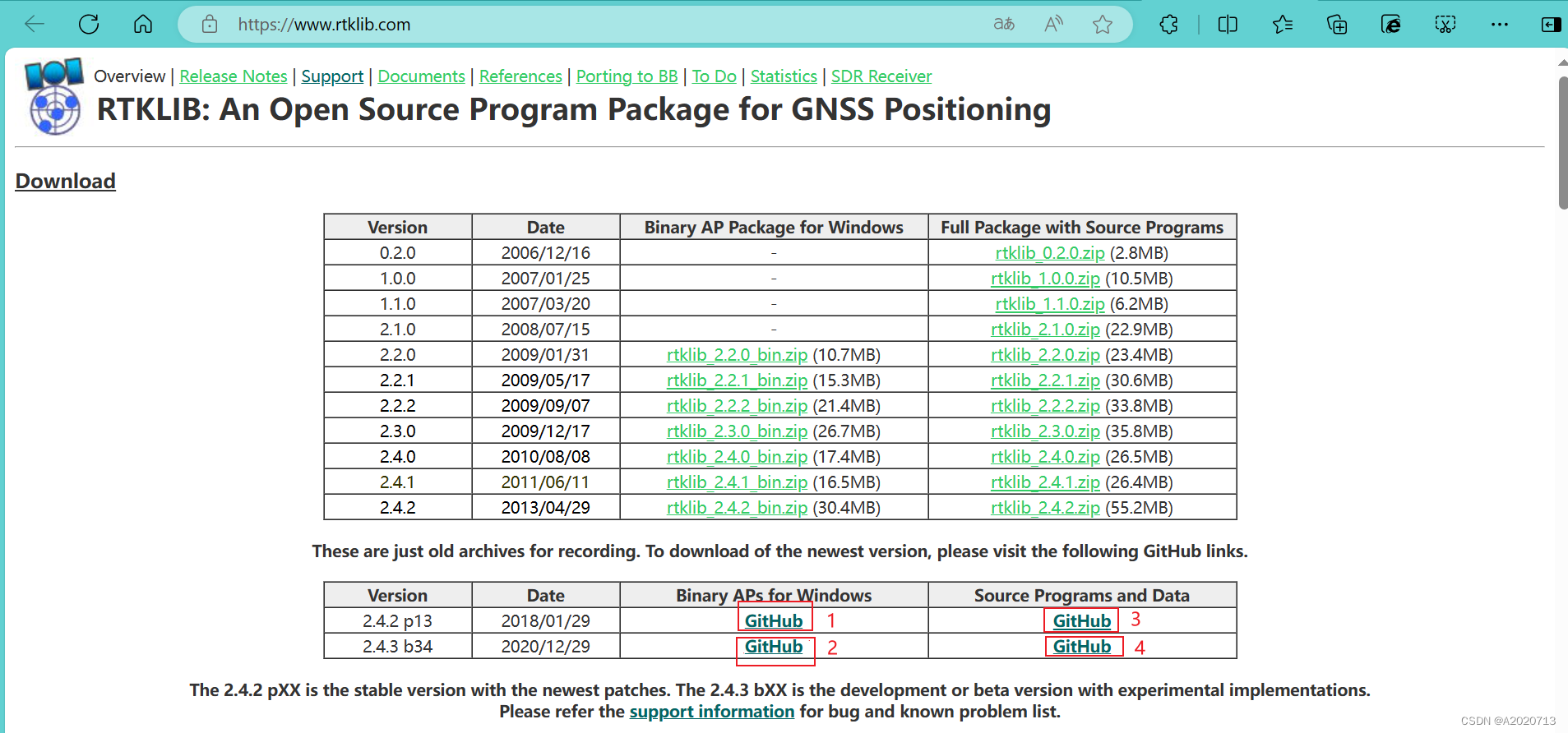The height and width of the screenshot is (733, 1568).
Task: Download rtklib_2.2.0_bin.zip binary package
Action: [x=737, y=355]
